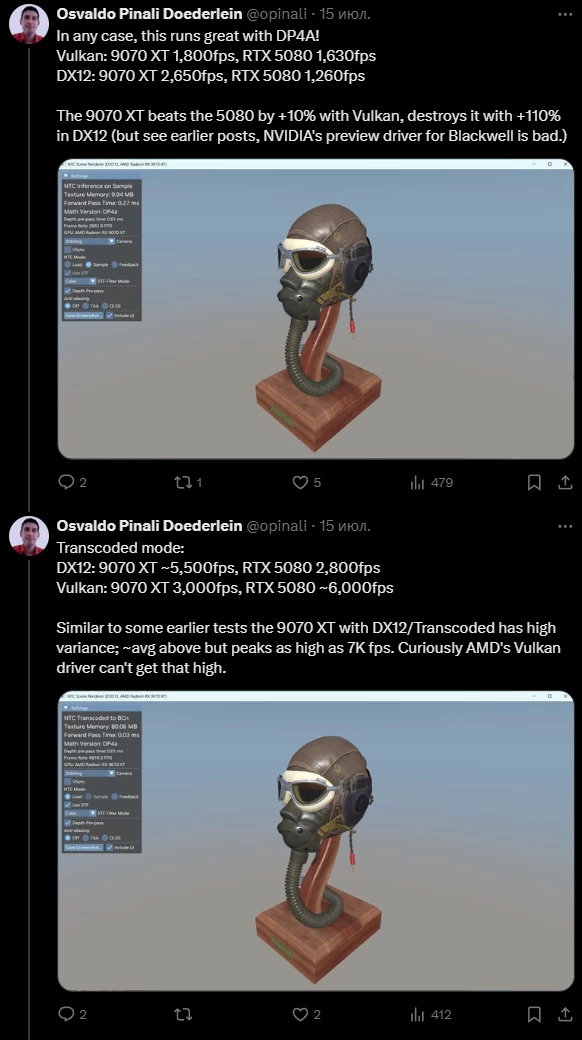582x1040 pixels.
Task: Open Osvaldo Pinali Doederlein name on second tweet
Action: (149, 526)
